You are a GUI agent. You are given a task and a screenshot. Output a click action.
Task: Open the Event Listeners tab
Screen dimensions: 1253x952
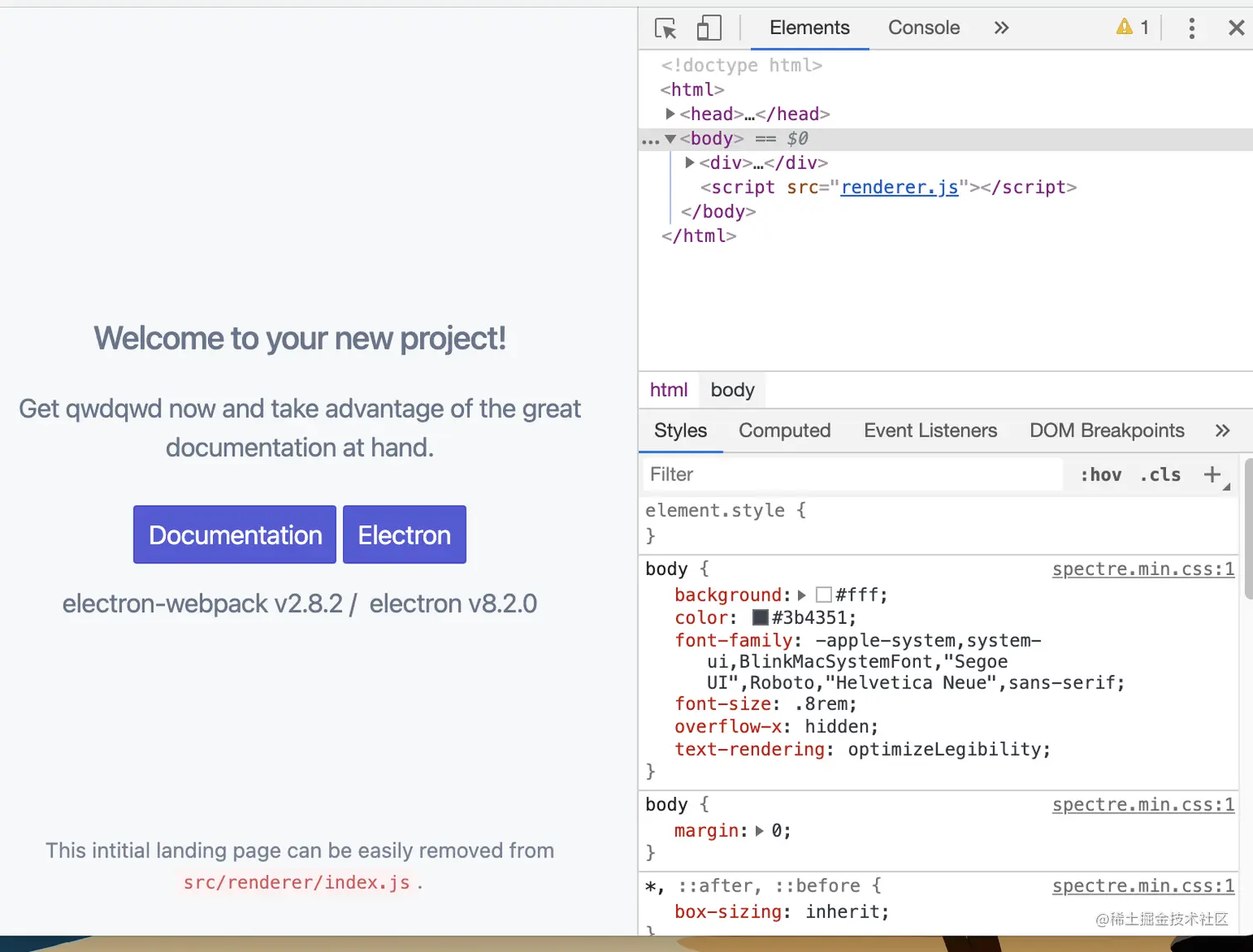(x=931, y=431)
